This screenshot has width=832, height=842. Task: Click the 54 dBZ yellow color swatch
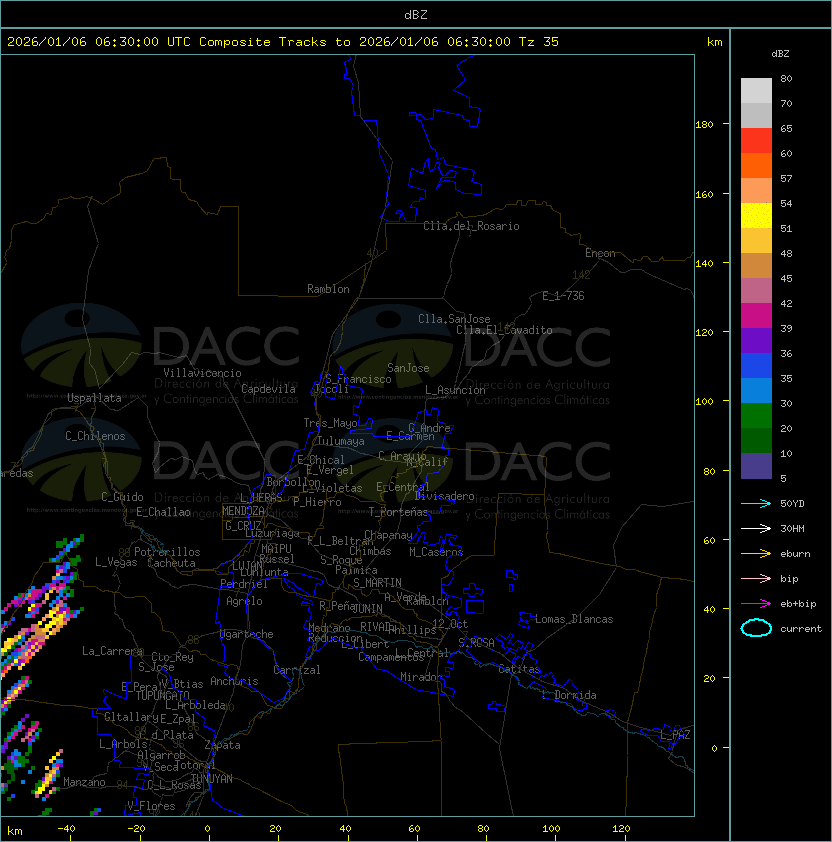click(x=756, y=215)
